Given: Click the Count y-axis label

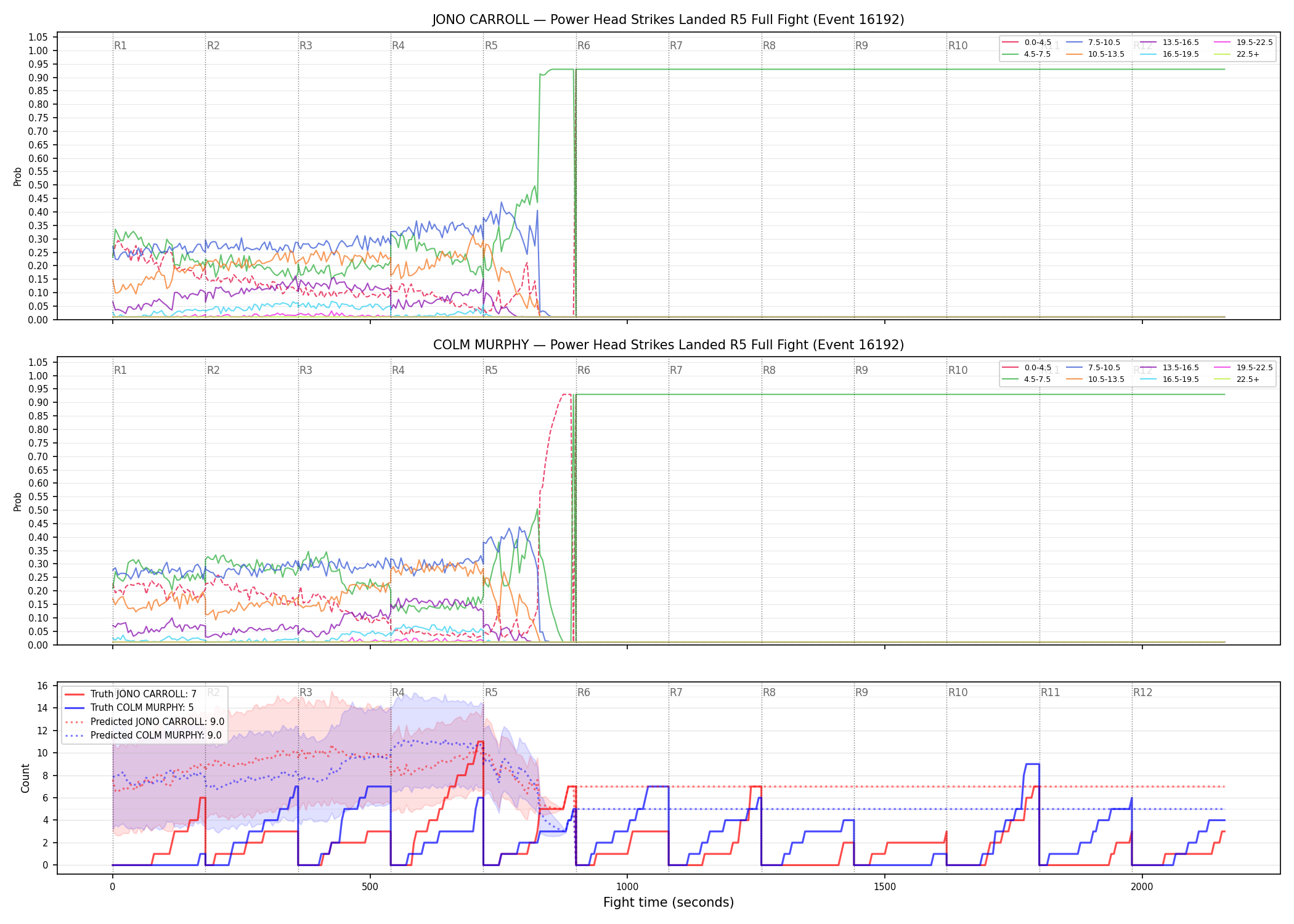Looking at the screenshot, I should [x=25, y=778].
